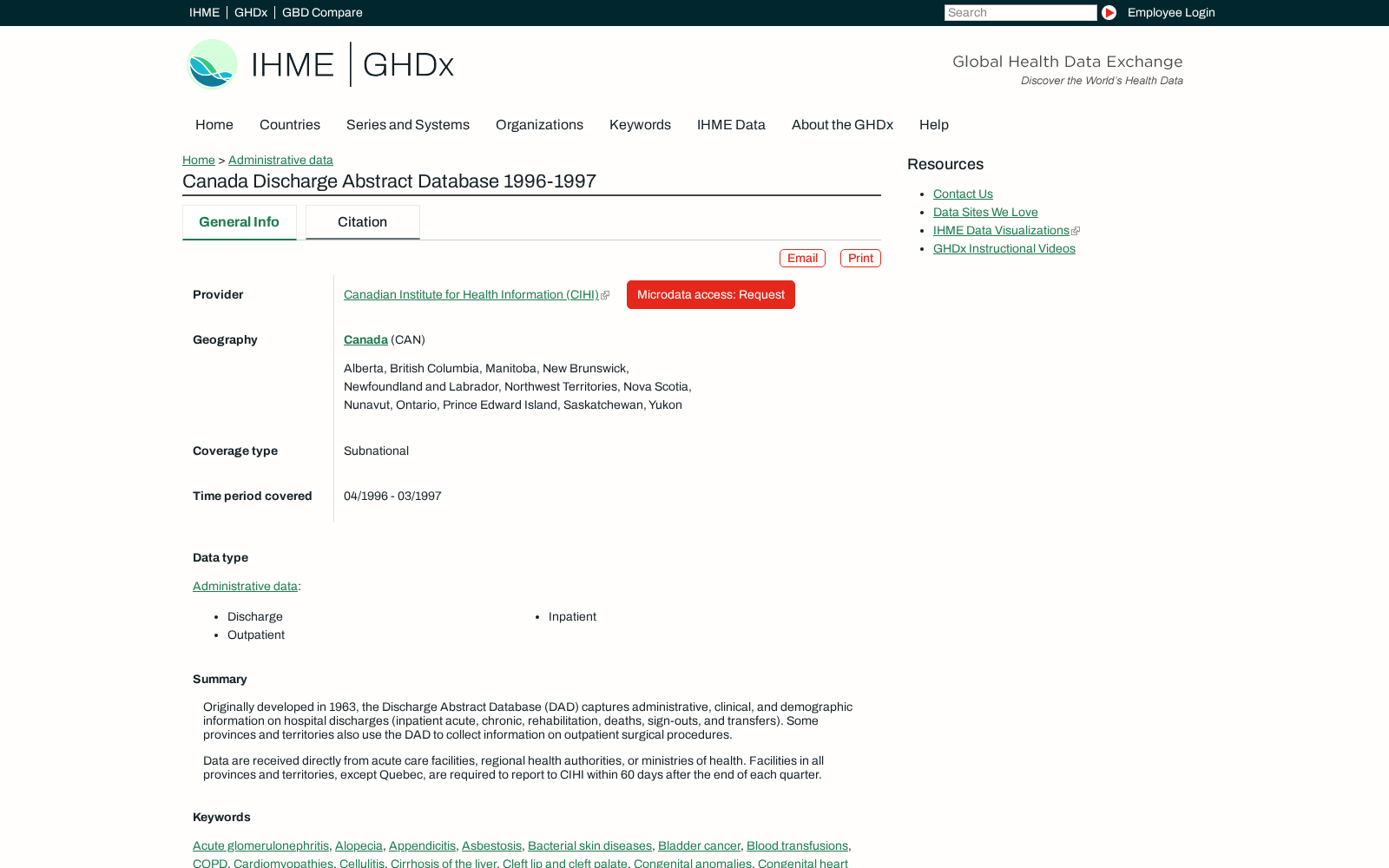Screen dimensions: 1389x868
Task: Open Data Sites We Love link
Action: pyautogui.click(x=985, y=213)
